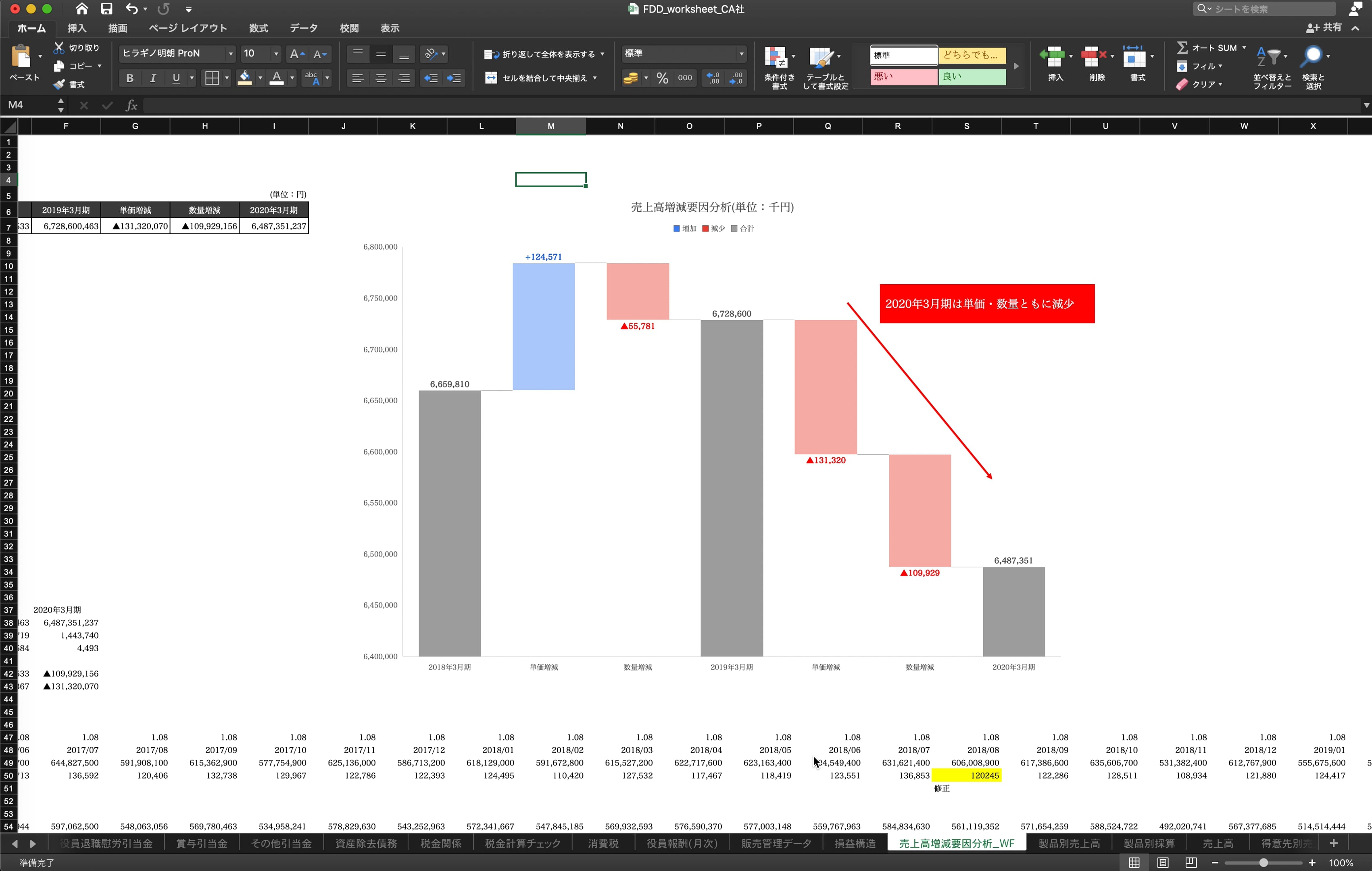Click the format painter brush icon
The image size is (1372, 871).
[x=59, y=84]
